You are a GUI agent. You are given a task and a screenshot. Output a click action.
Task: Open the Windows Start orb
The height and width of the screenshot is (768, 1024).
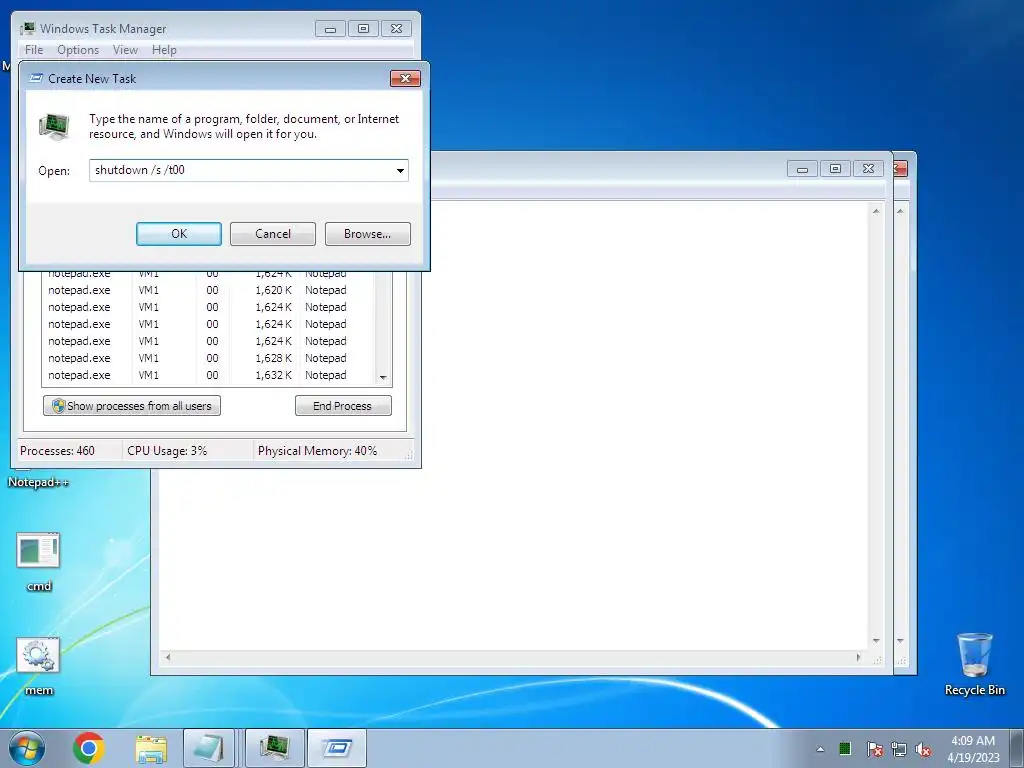point(27,748)
